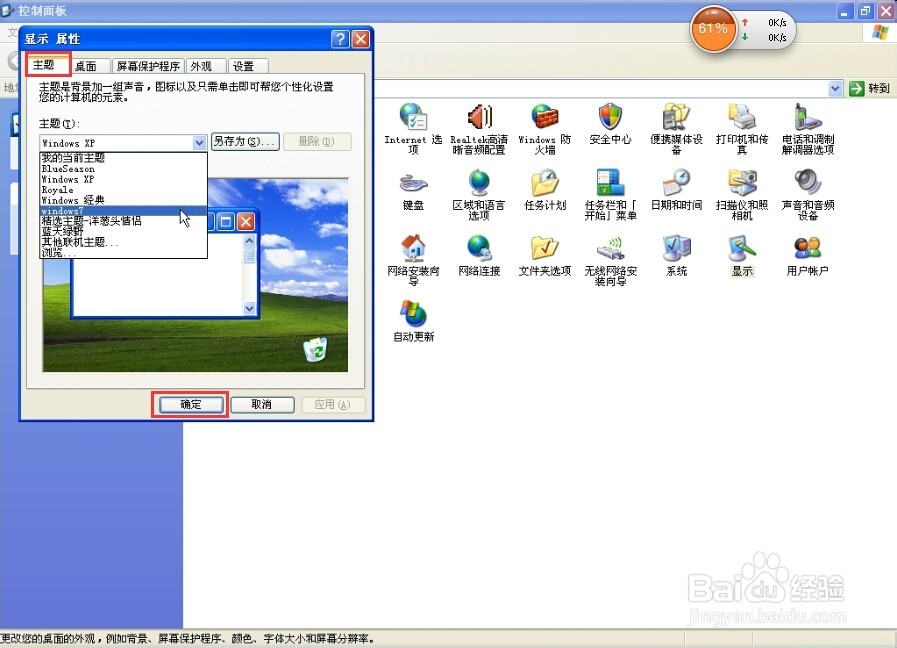Select Royale theme option
The width and height of the screenshot is (897, 648).
point(123,190)
